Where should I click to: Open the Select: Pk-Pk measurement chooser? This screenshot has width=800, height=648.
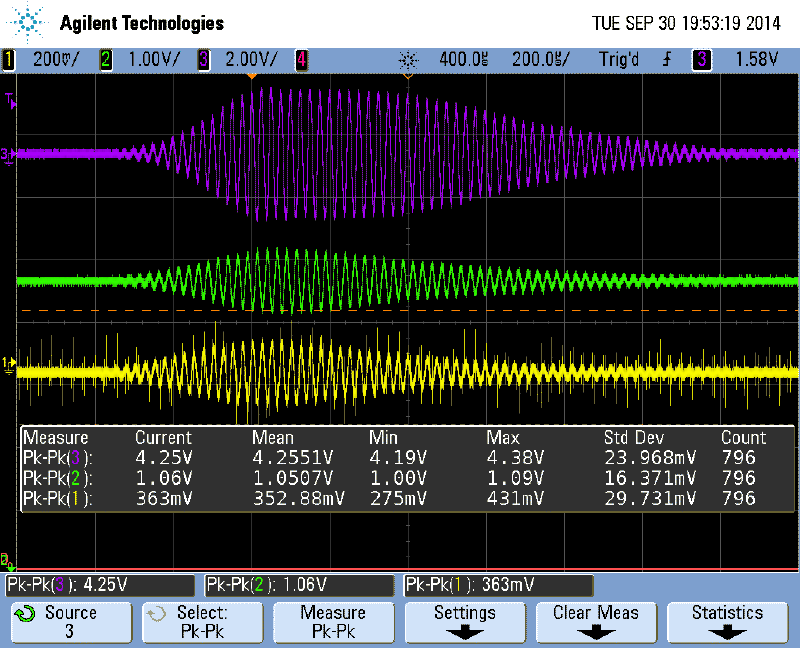[202, 622]
